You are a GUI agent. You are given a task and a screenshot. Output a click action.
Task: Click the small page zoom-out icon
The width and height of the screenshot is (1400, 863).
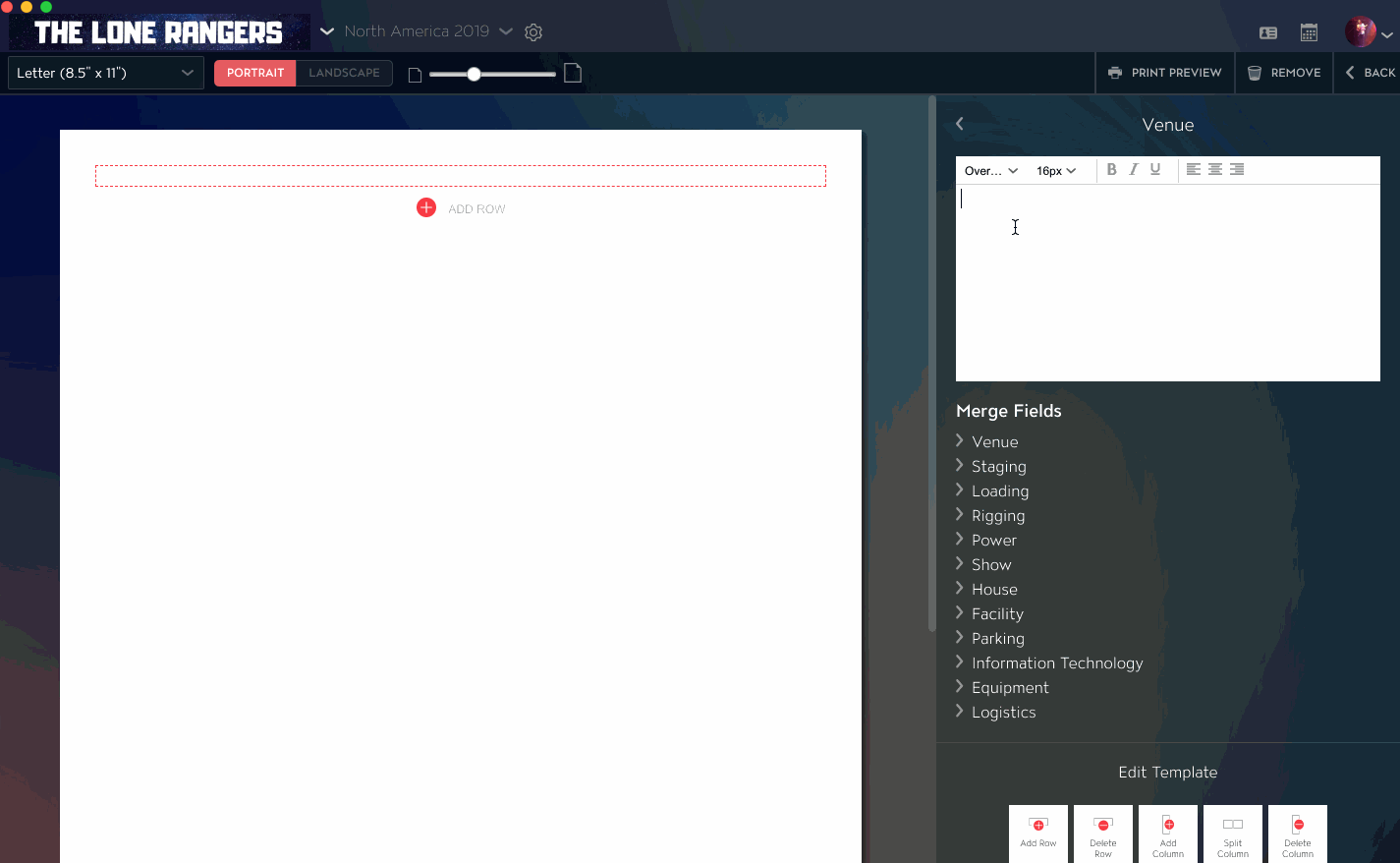(415, 75)
